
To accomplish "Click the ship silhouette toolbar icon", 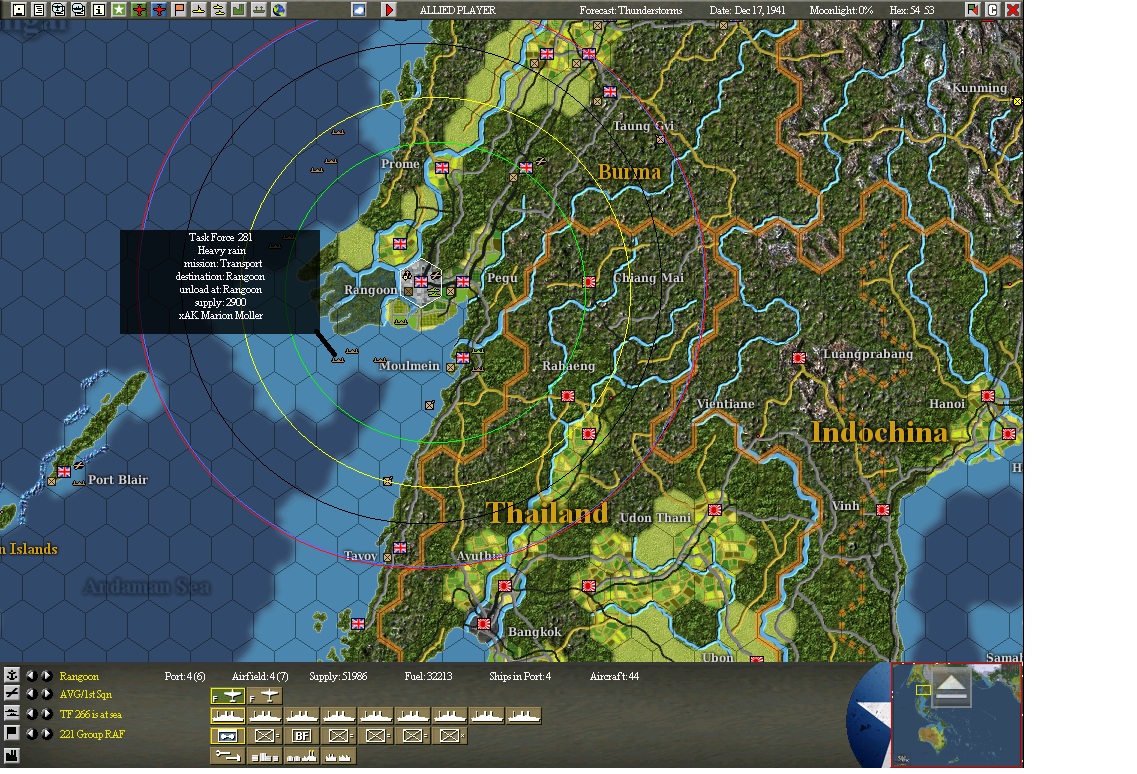I will (x=259, y=10).
